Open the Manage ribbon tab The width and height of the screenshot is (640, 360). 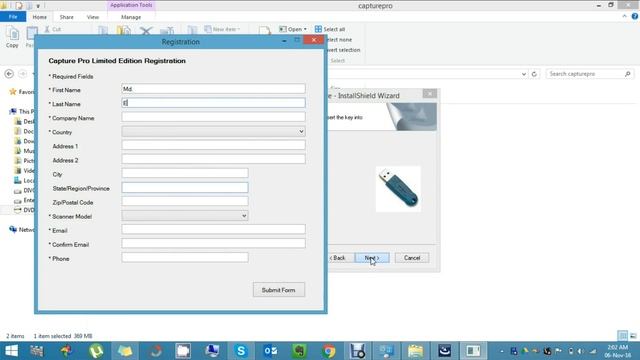tap(131, 17)
